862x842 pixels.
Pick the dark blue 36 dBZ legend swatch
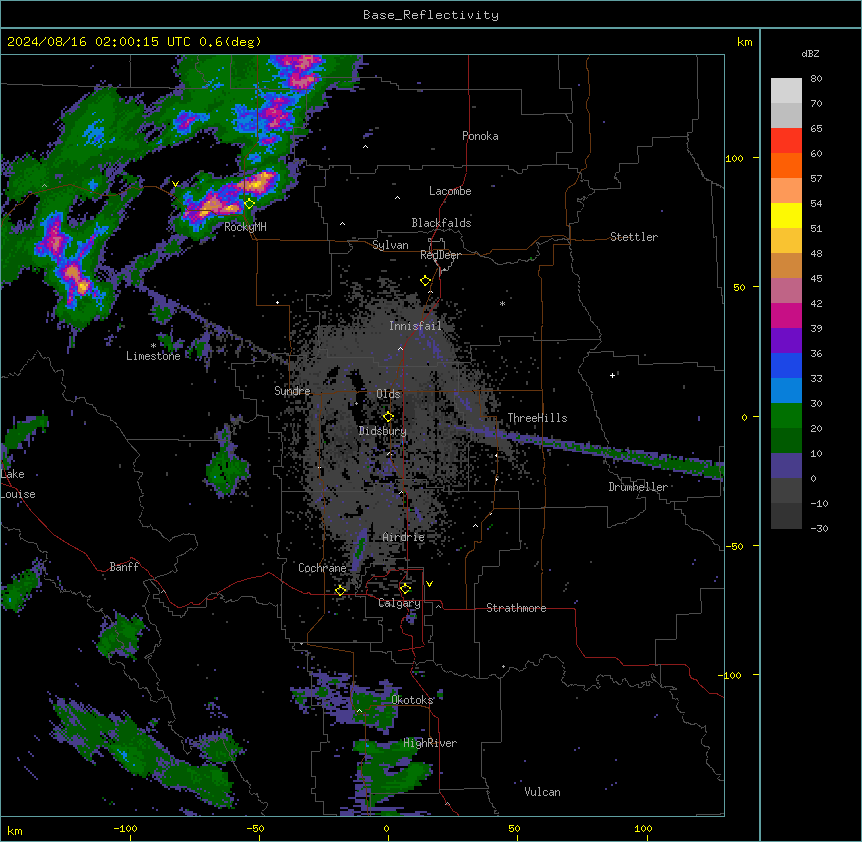(786, 365)
